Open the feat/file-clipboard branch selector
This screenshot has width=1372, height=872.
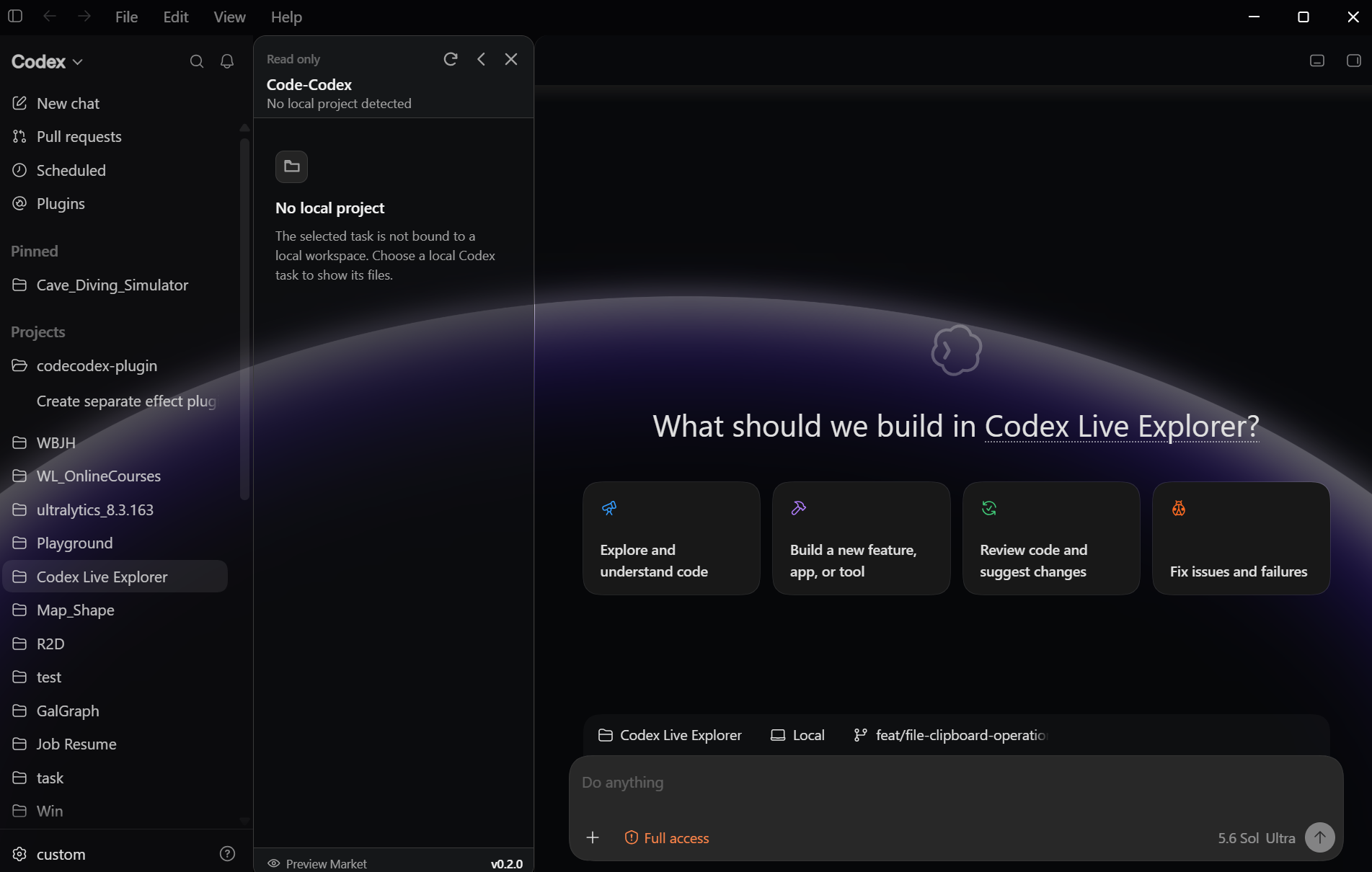click(950, 735)
